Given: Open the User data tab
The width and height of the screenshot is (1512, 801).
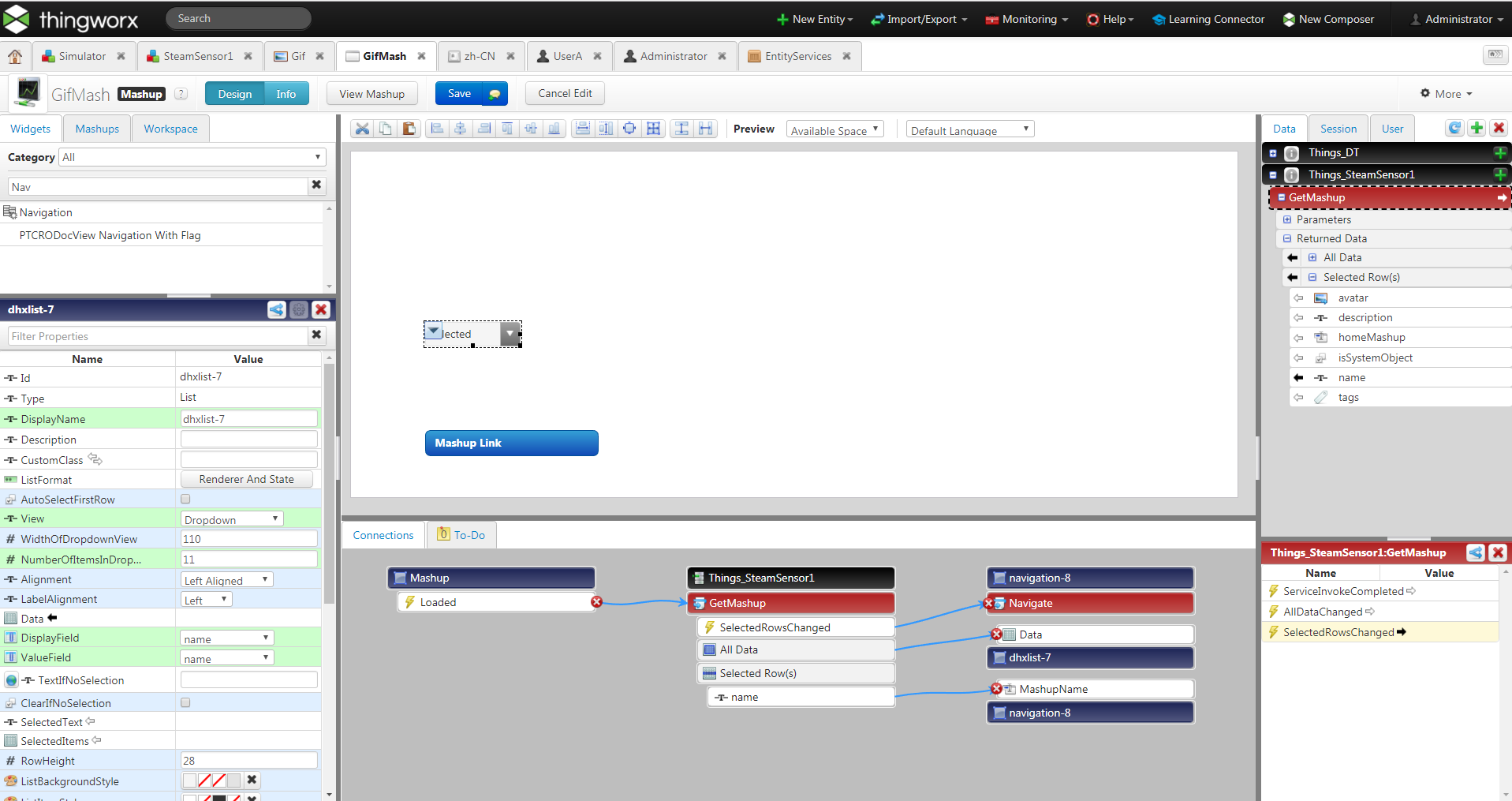Looking at the screenshot, I should pos(1392,129).
